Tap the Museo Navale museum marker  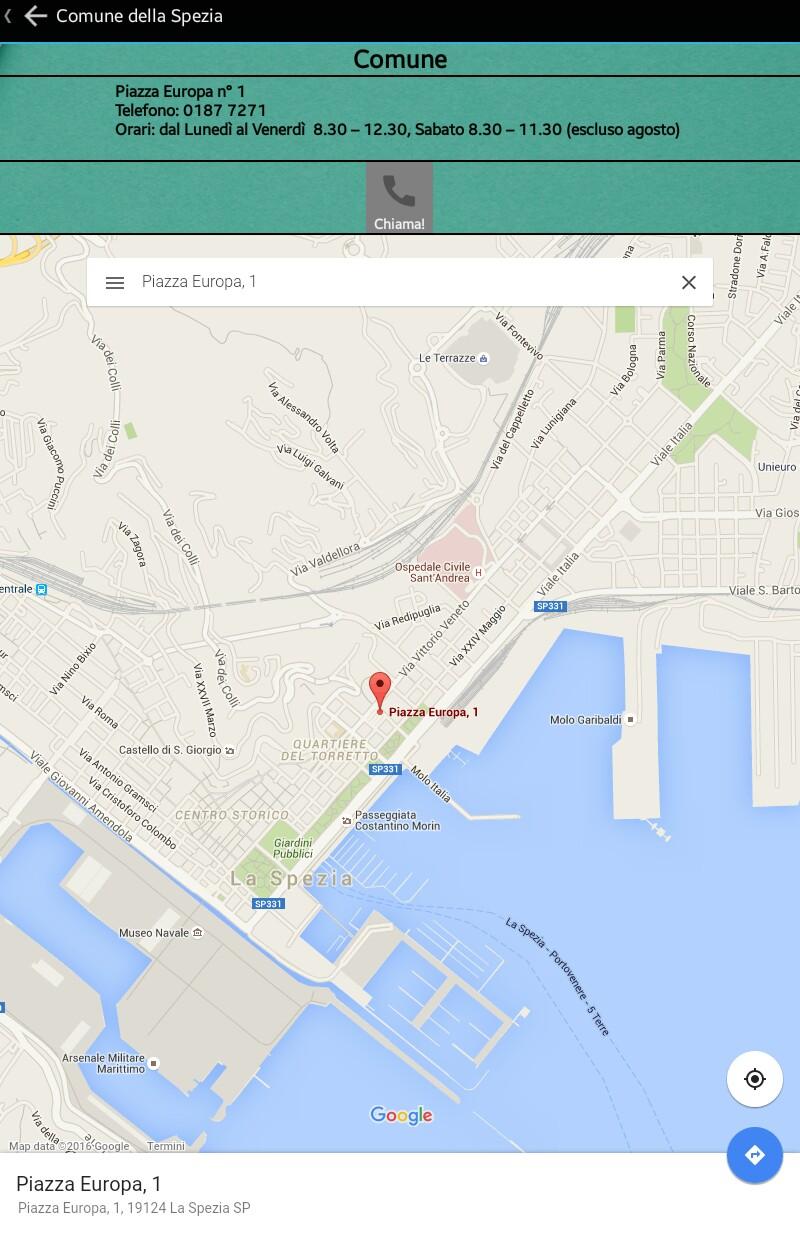pyautogui.click(x=198, y=933)
